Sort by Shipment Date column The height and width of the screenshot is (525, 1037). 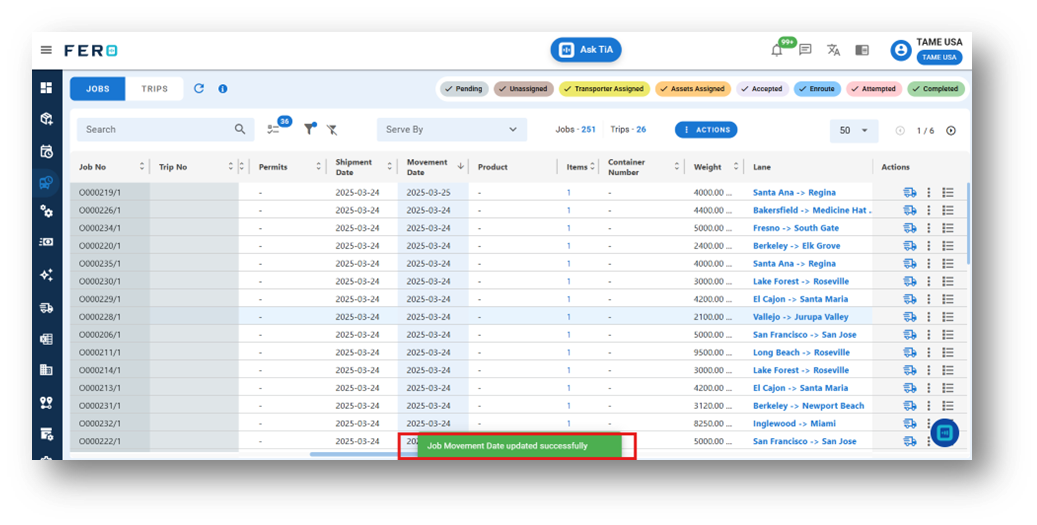(390, 167)
